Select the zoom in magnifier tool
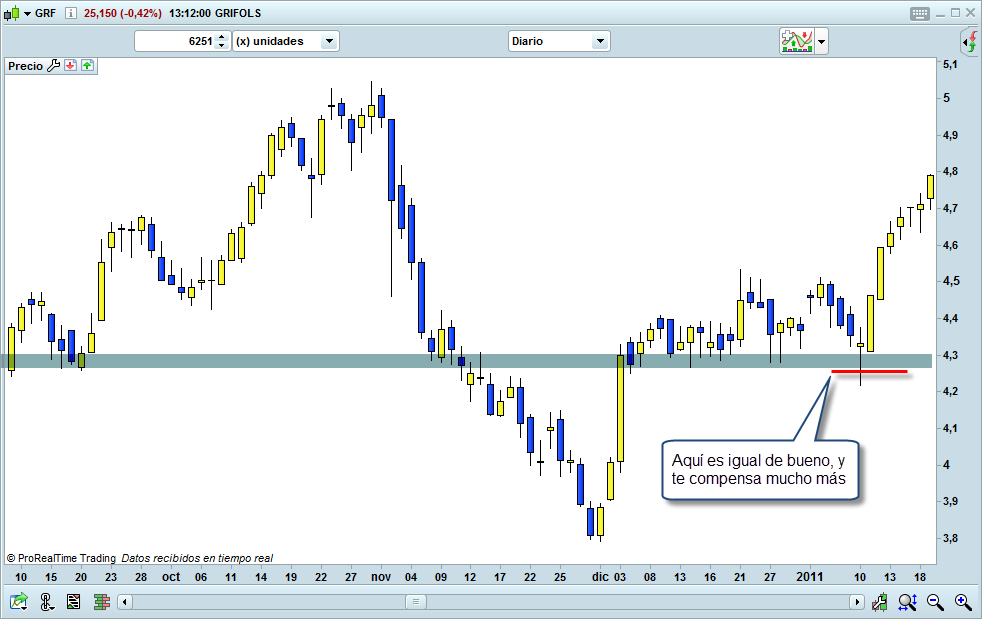982x619 pixels. pyautogui.click(x=962, y=602)
